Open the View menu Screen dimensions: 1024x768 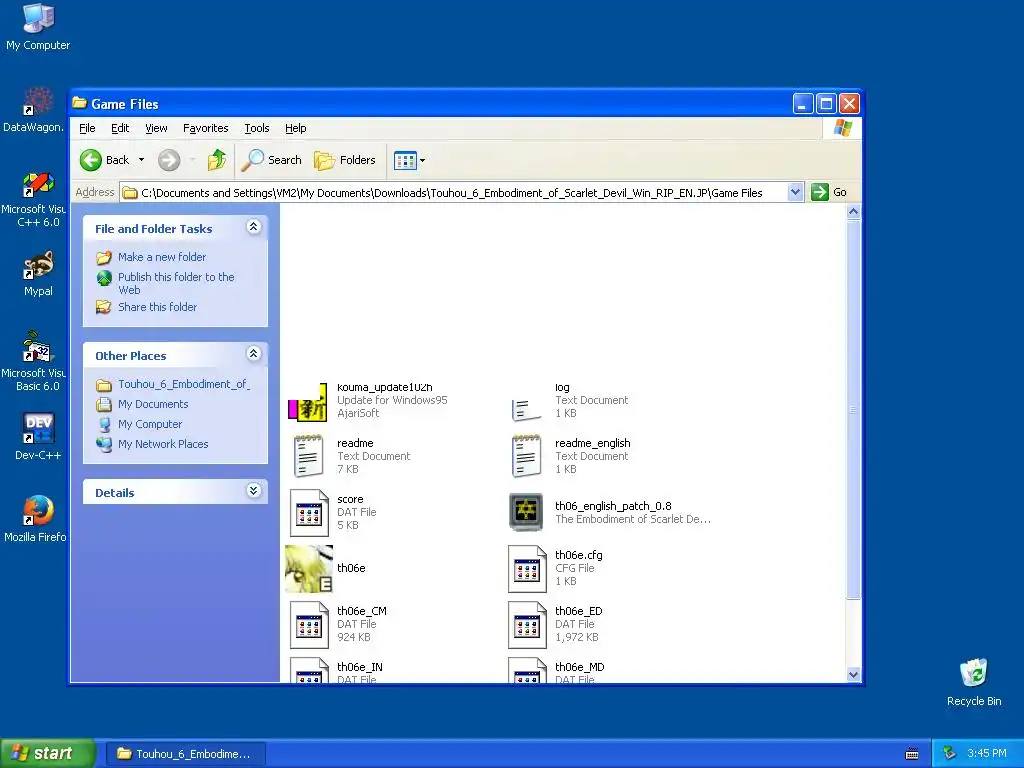coord(156,128)
